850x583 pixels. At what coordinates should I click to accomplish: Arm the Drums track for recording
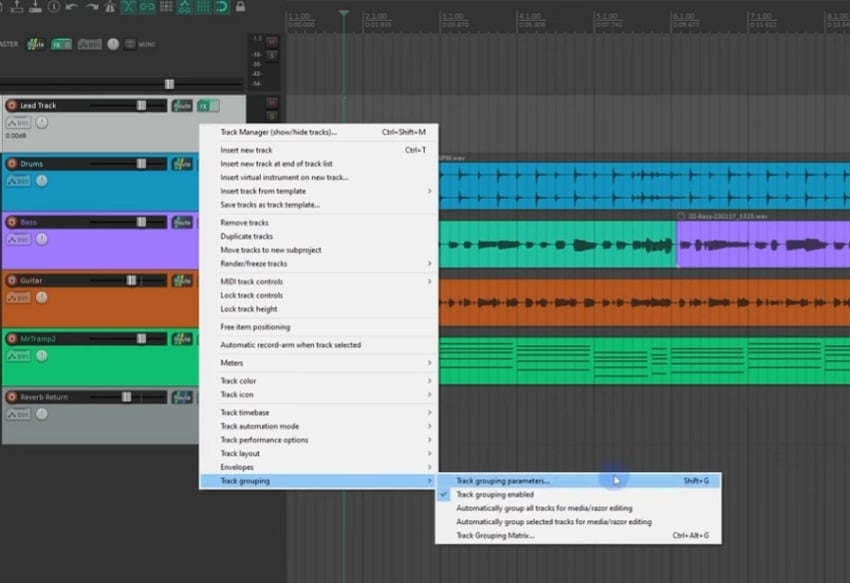pyautogui.click(x=12, y=163)
